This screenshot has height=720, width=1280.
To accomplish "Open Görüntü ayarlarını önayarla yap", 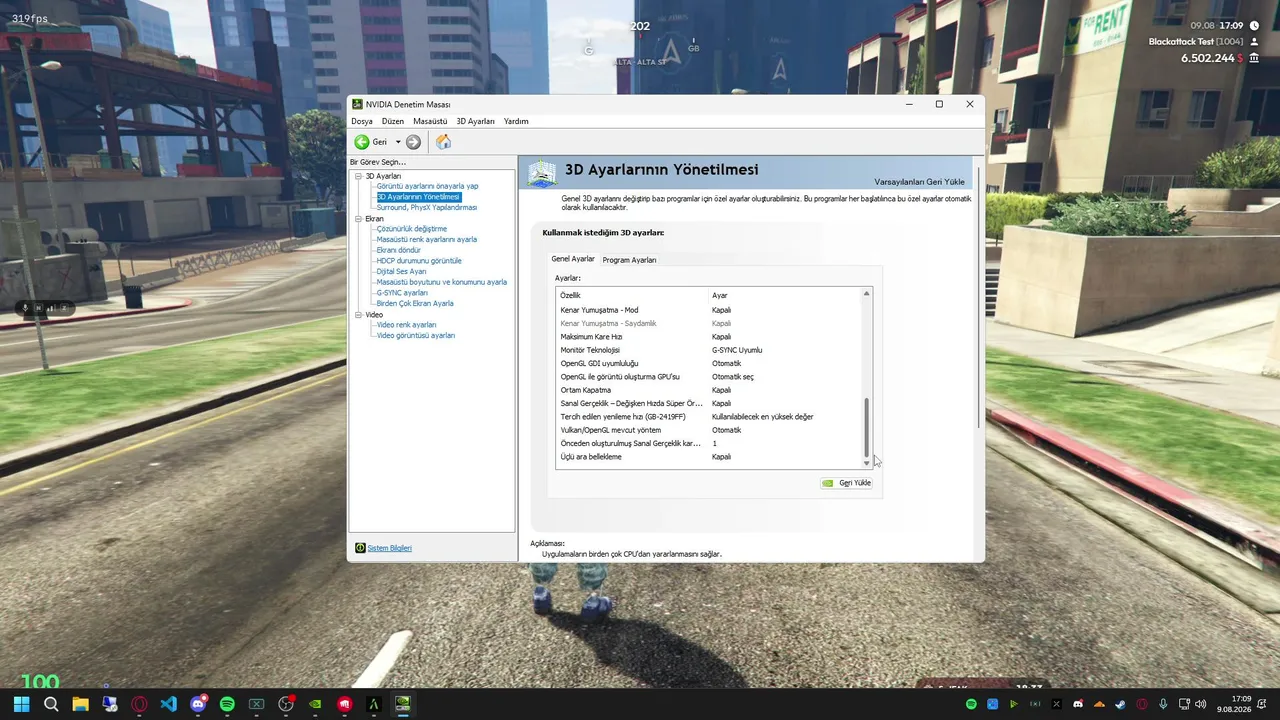I will click(427, 186).
